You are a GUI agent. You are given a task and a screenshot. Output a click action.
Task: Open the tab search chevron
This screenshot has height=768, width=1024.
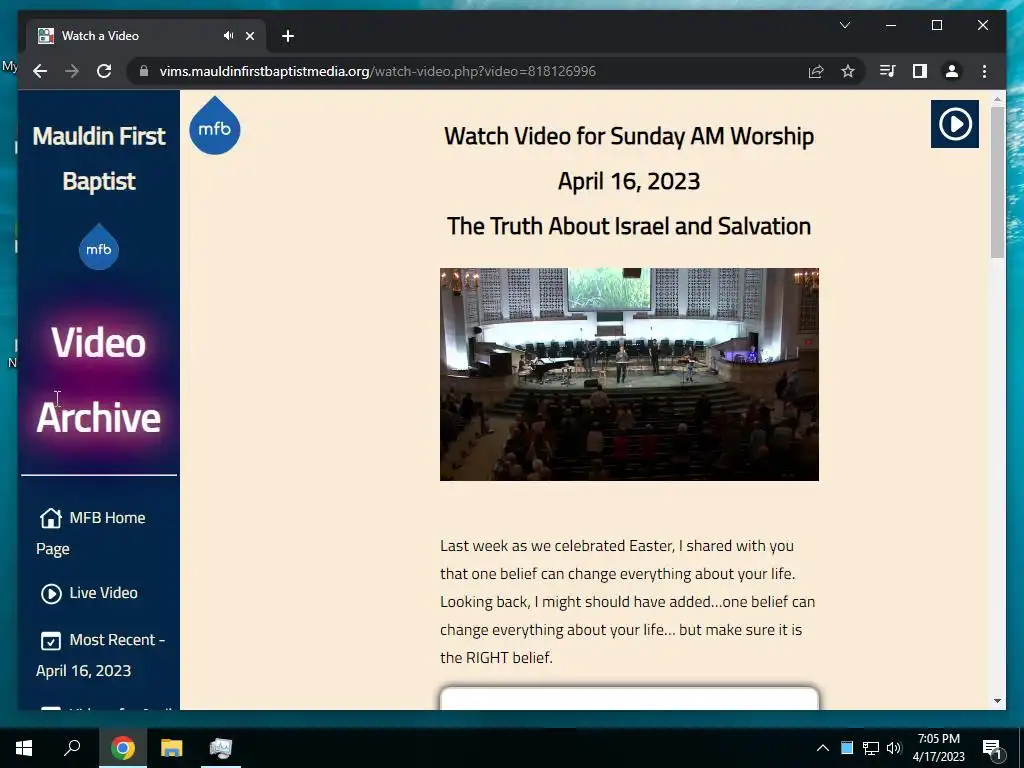[844, 25]
